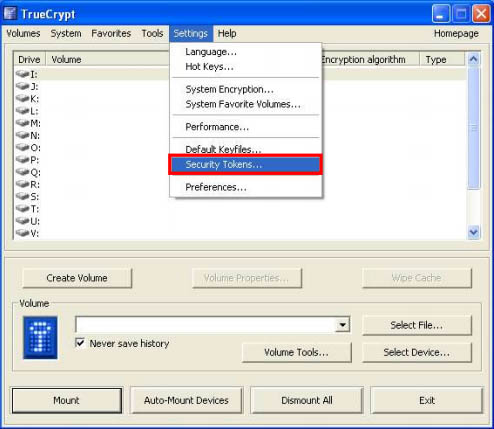This screenshot has width=494, height=429.
Task: Click the Drive column header
Action: click(29, 59)
